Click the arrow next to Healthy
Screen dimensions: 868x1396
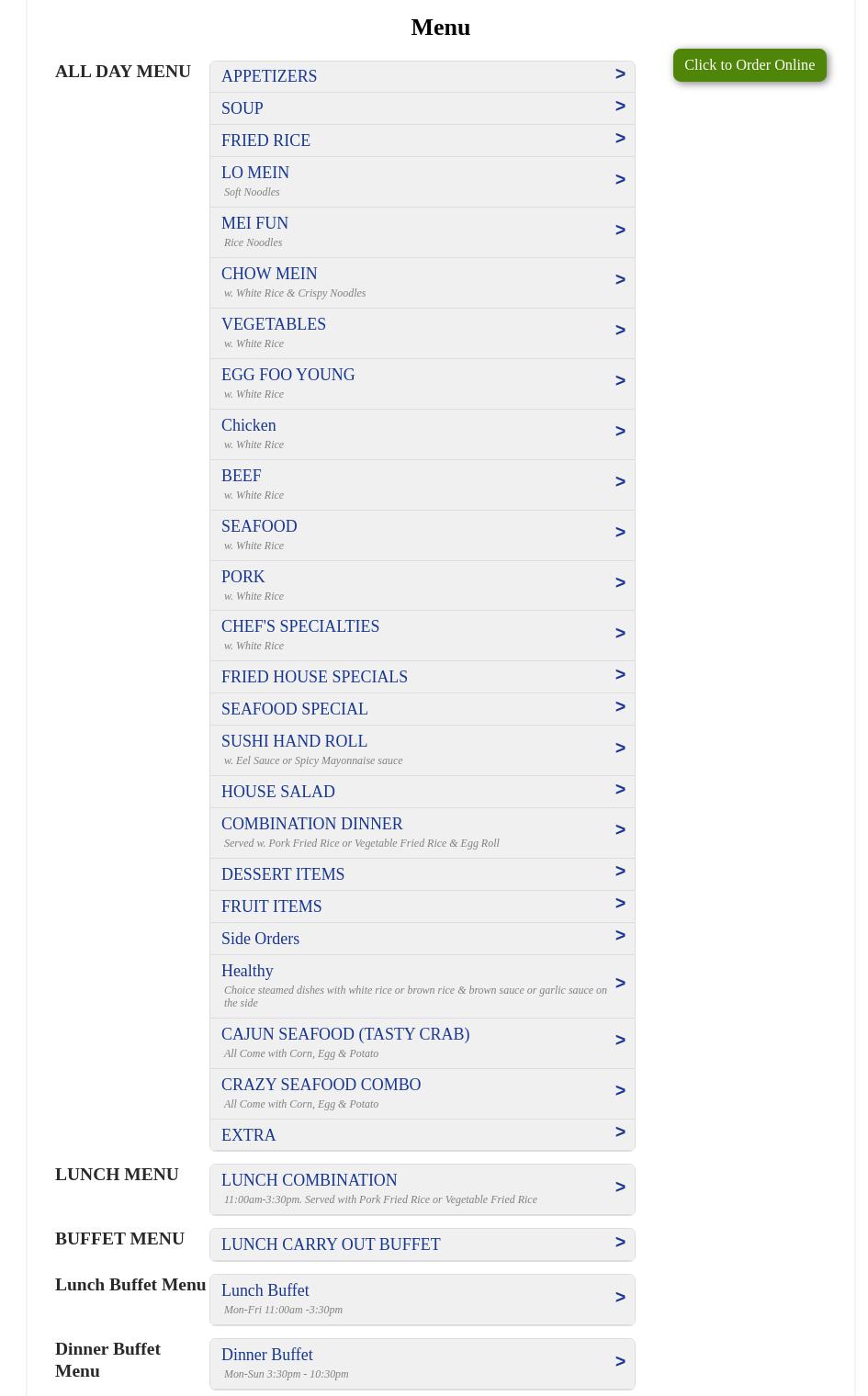tap(620, 984)
